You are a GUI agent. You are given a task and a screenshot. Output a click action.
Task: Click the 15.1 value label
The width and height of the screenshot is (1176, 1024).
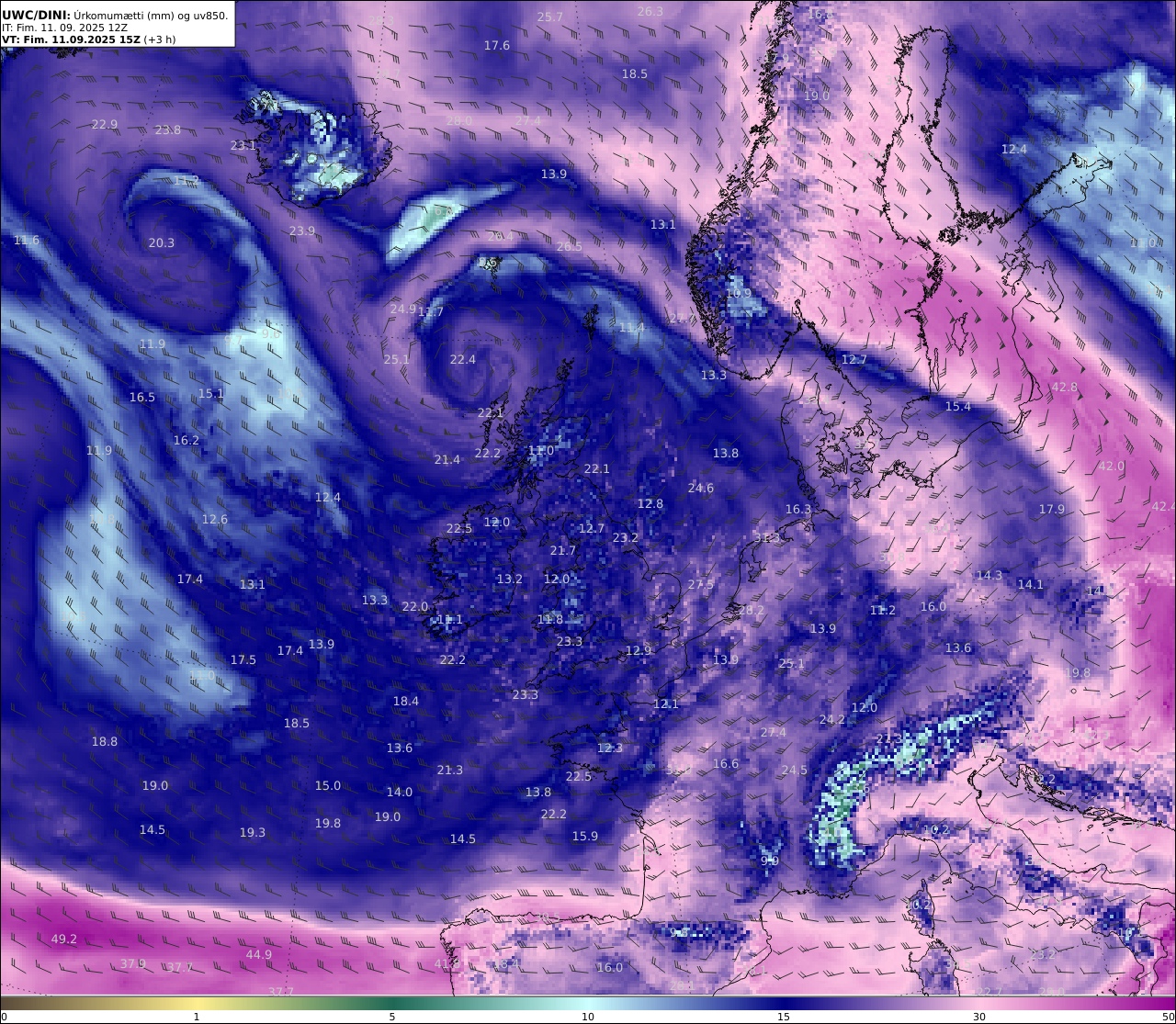click(211, 393)
